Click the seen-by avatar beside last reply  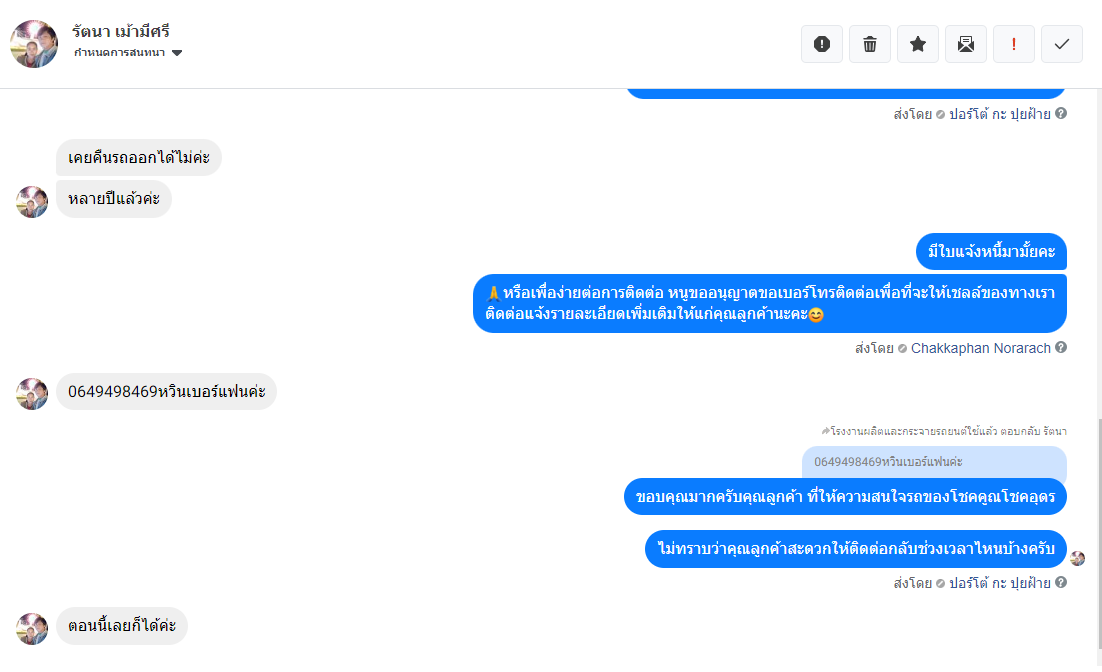pyautogui.click(x=1077, y=559)
